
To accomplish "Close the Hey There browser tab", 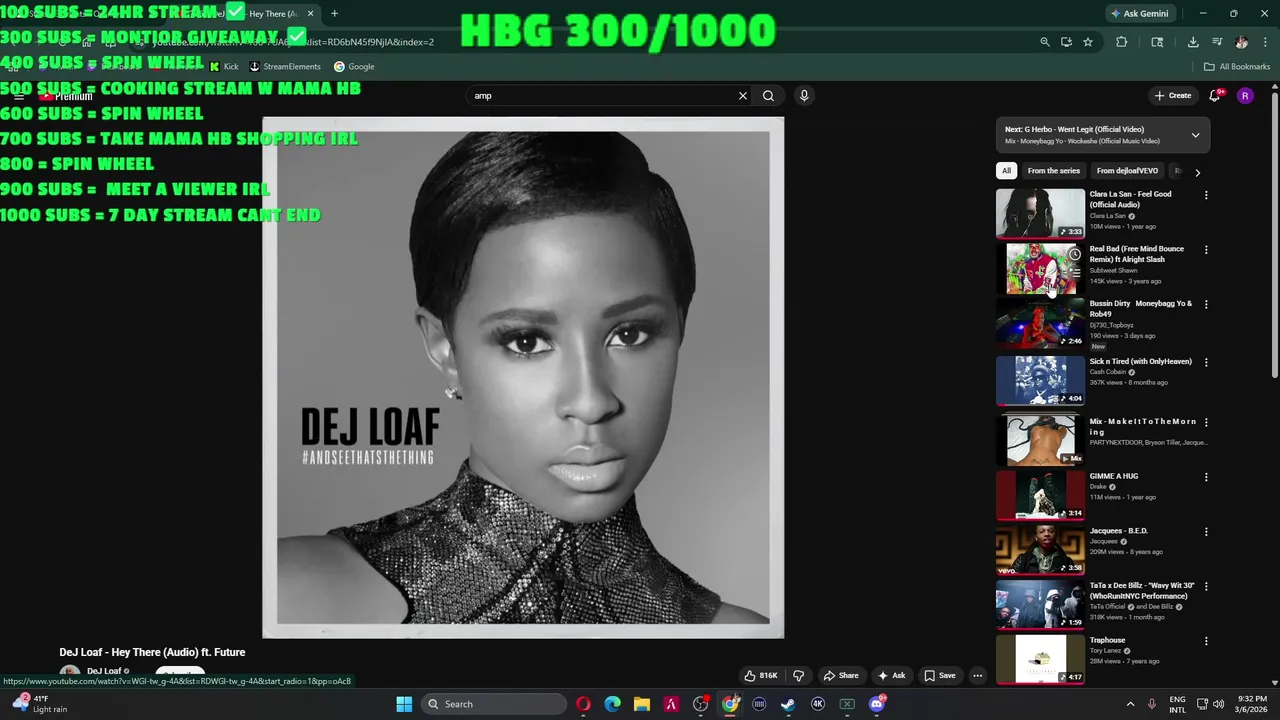I will click(x=310, y=13).
